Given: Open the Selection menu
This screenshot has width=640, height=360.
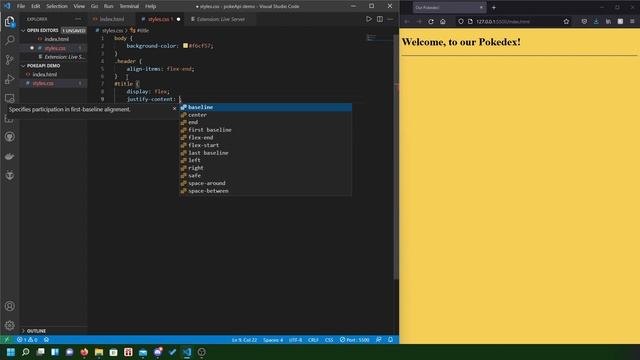Looking at the screenshot, I should pyautogui.click(x=57, y=6).
